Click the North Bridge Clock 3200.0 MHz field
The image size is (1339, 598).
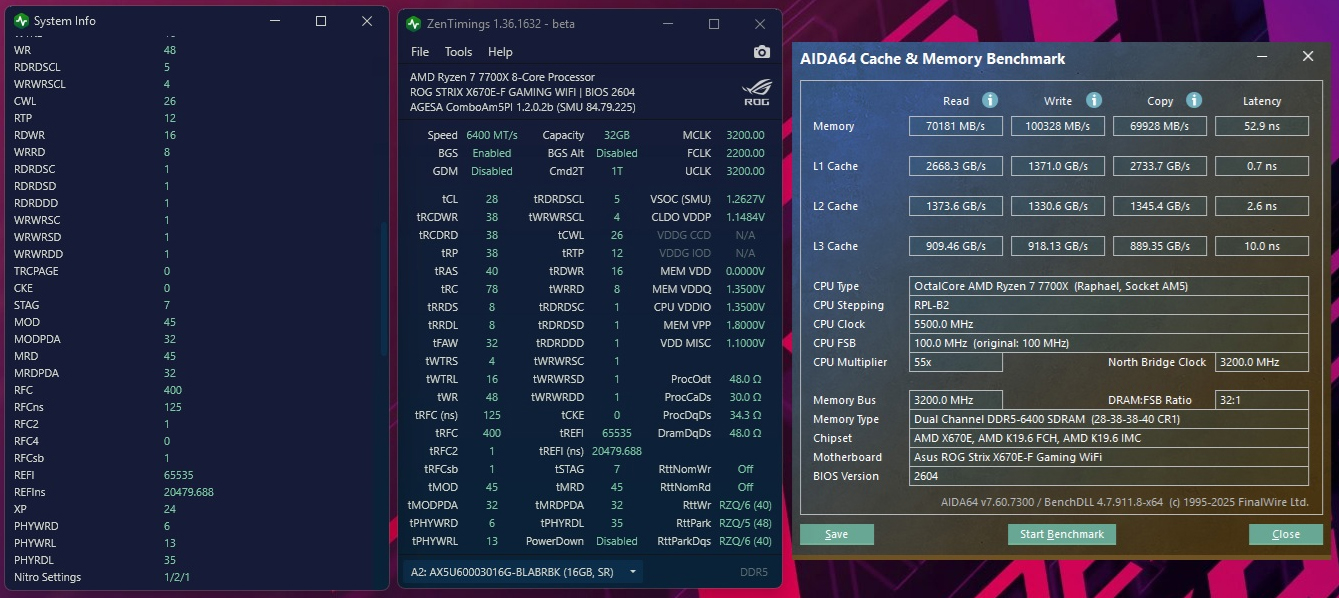click(x=1262, y=362)
